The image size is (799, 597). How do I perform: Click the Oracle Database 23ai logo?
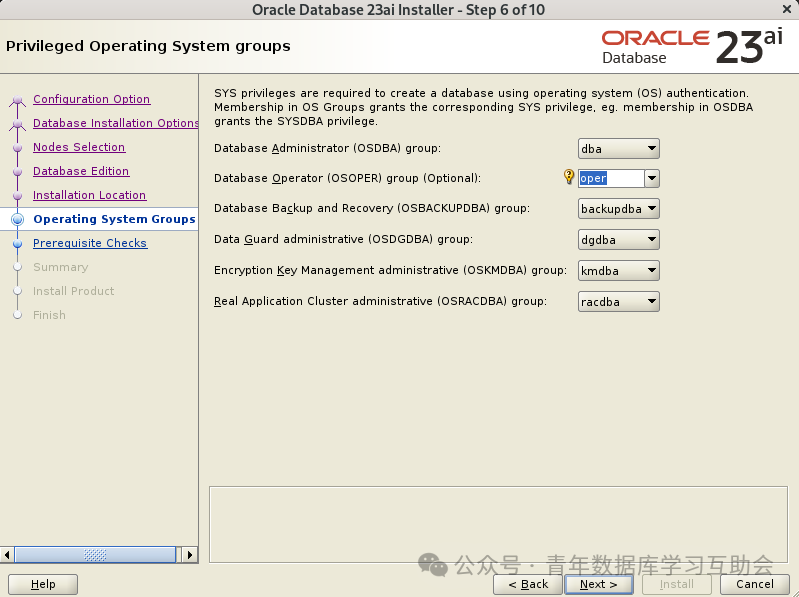pyautogui.click(x=692, y=47)
